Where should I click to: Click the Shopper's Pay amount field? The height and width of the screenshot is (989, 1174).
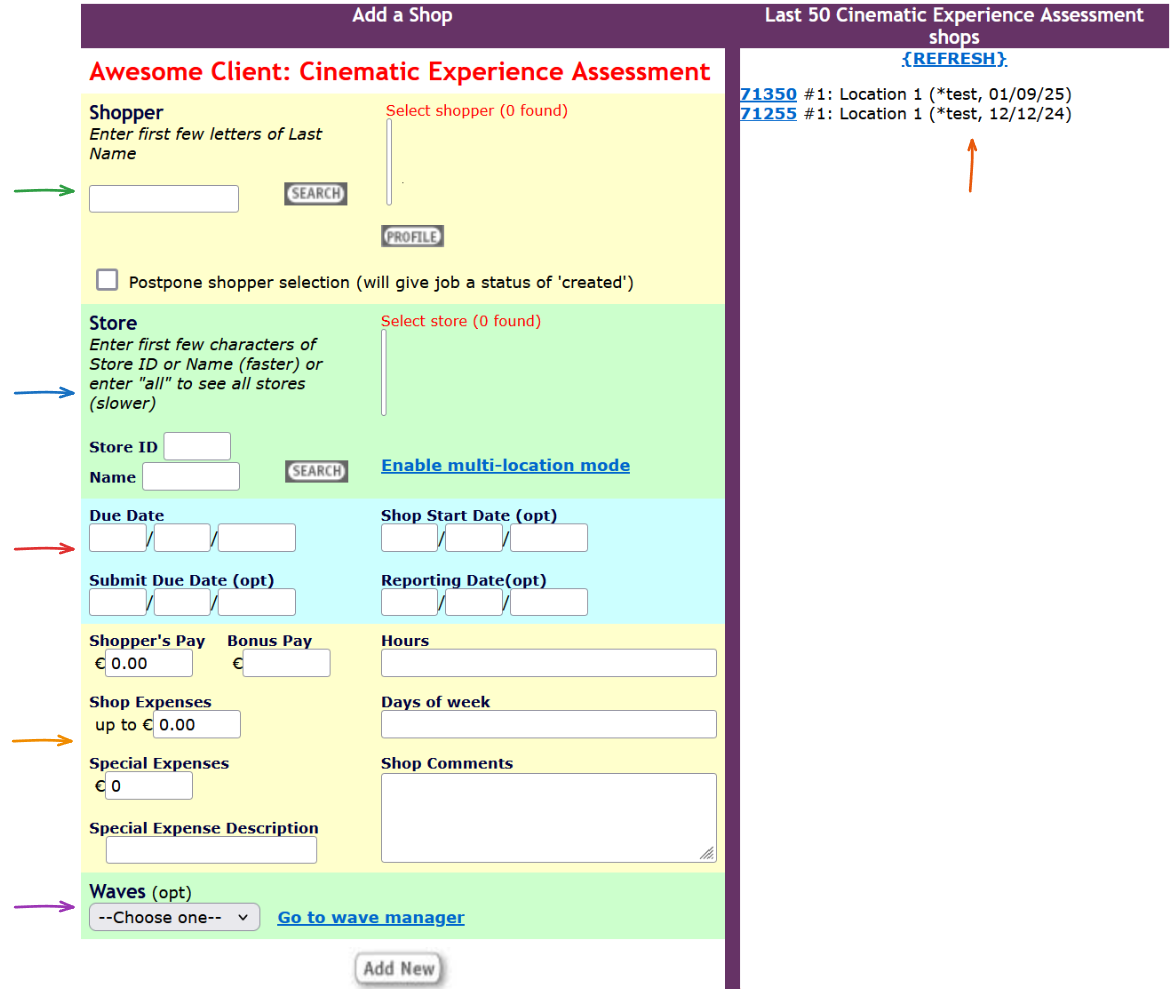coord(149,663)
